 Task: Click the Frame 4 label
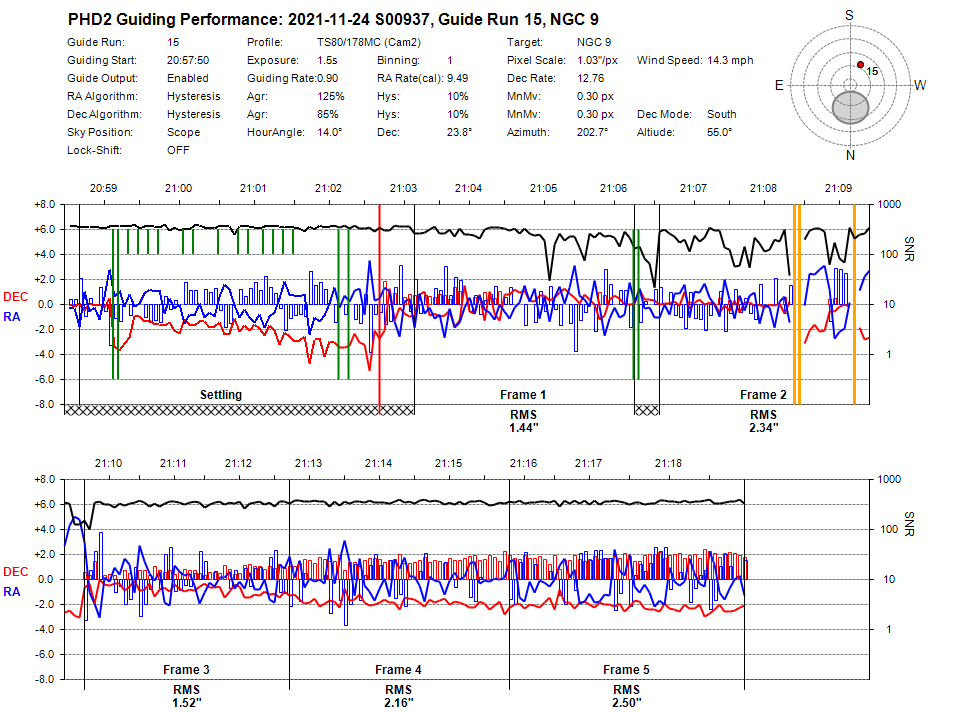[x=398, y=670]
